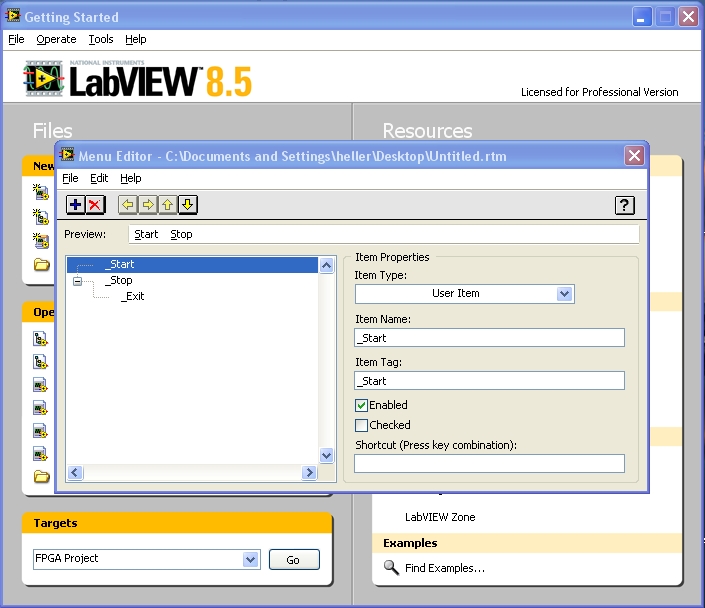Screen dimensions: 705x608
Task: Click the Getting Started title bar icon
Action: pos(13,16)
